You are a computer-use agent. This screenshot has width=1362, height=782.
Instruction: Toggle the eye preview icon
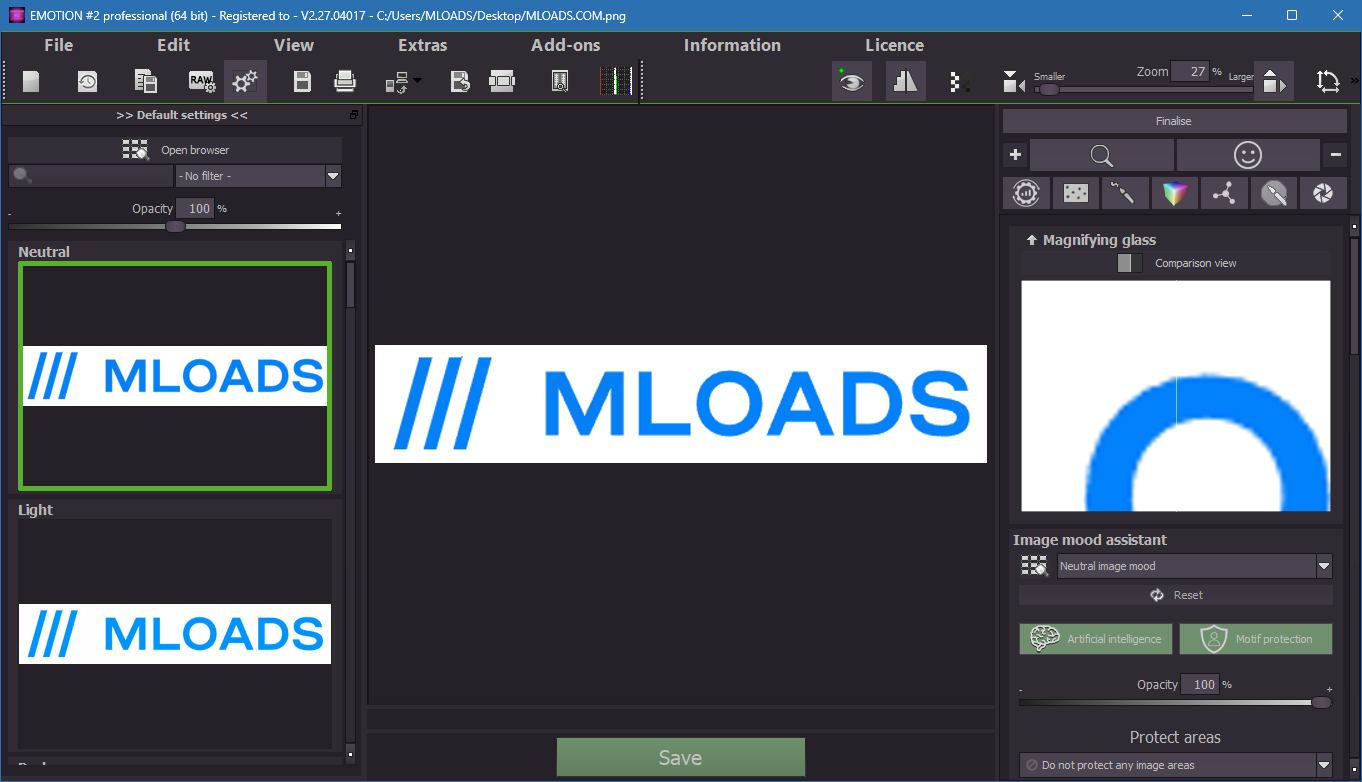[851, 82]
